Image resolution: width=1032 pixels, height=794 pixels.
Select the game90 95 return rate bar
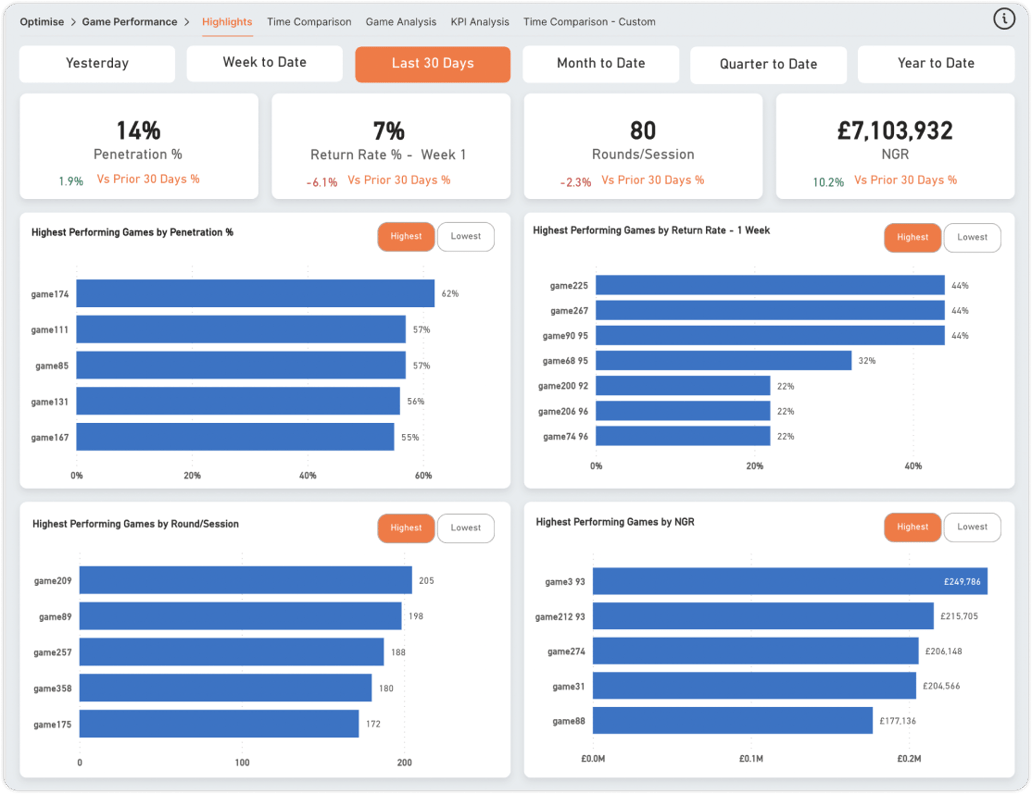point(770,336)
